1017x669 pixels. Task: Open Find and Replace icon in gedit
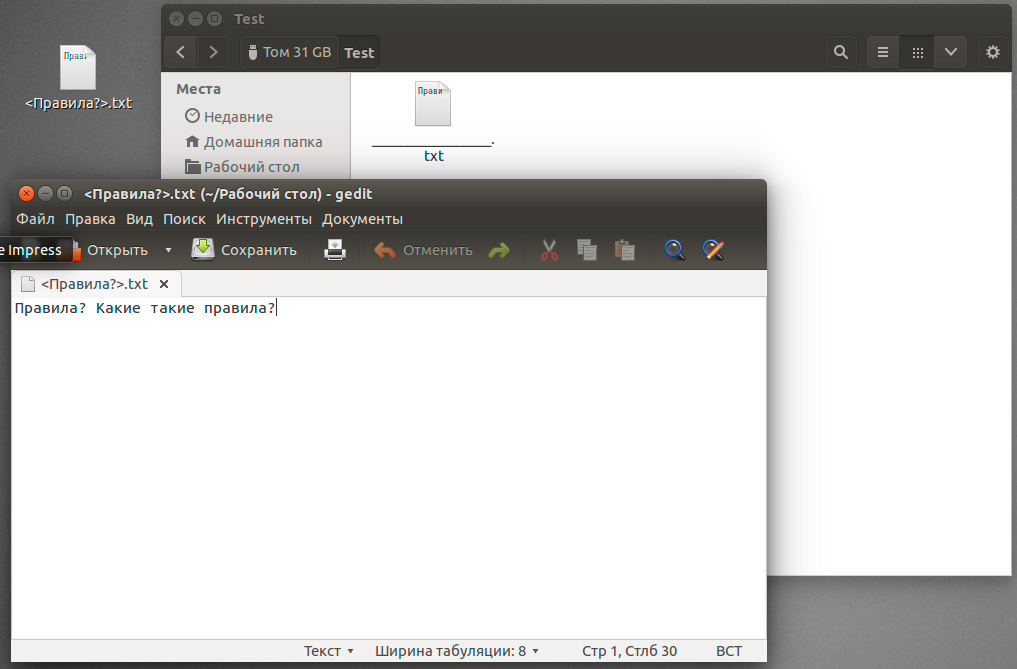[x=713, y=250]
